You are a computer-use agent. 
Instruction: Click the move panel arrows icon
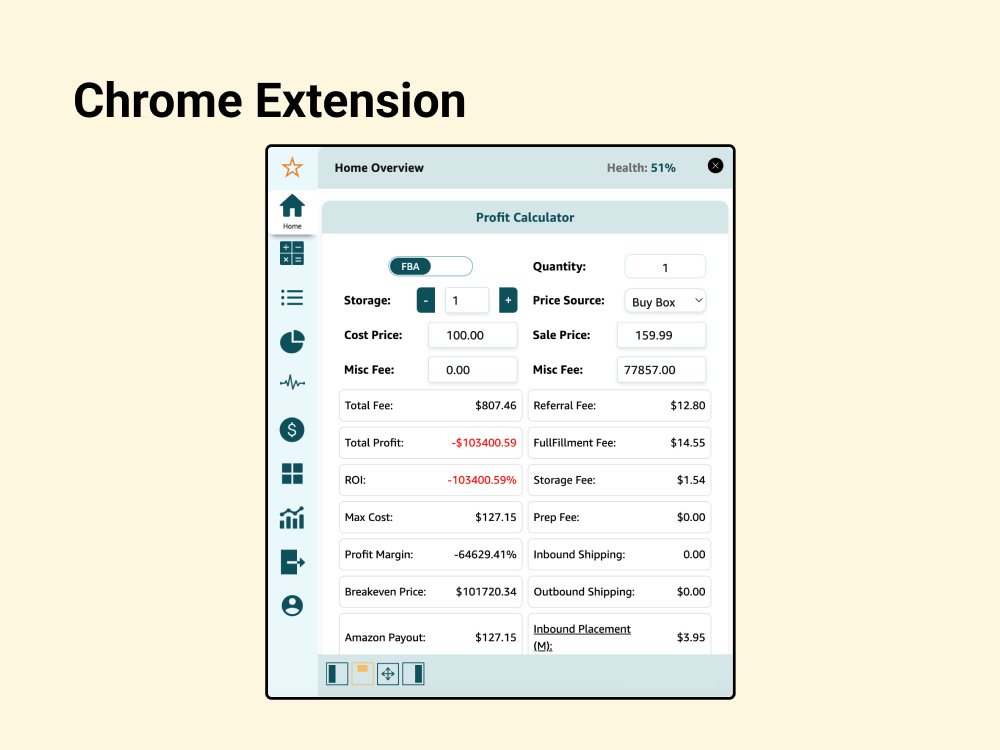coord(388,673)
